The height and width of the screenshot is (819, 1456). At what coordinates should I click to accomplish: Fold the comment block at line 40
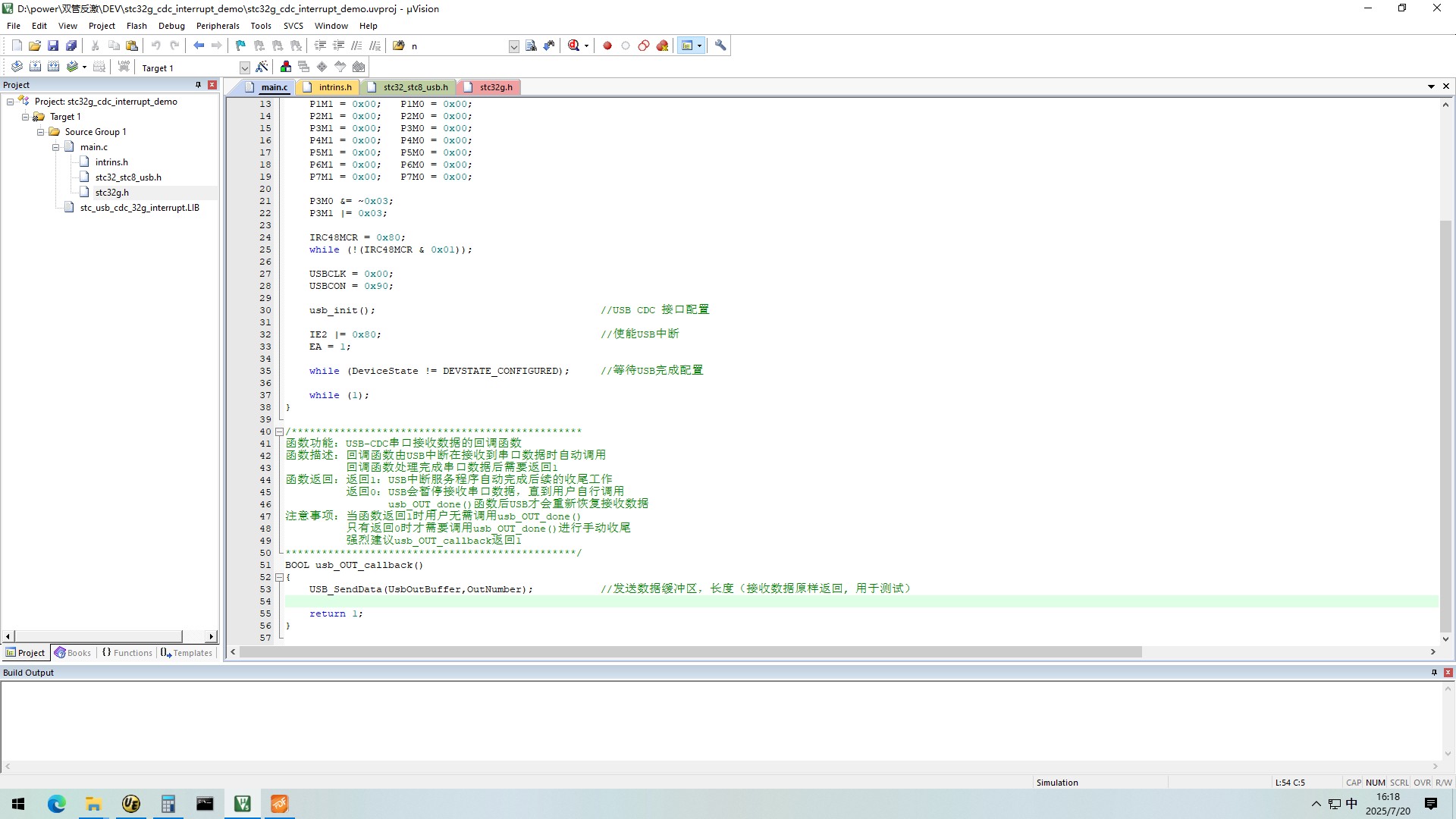click(279, 431)
